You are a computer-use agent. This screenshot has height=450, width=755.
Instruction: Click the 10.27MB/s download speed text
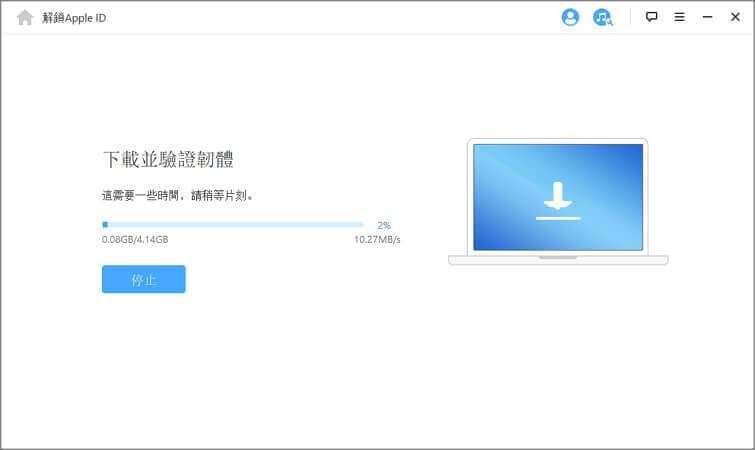tap(377, 240)
